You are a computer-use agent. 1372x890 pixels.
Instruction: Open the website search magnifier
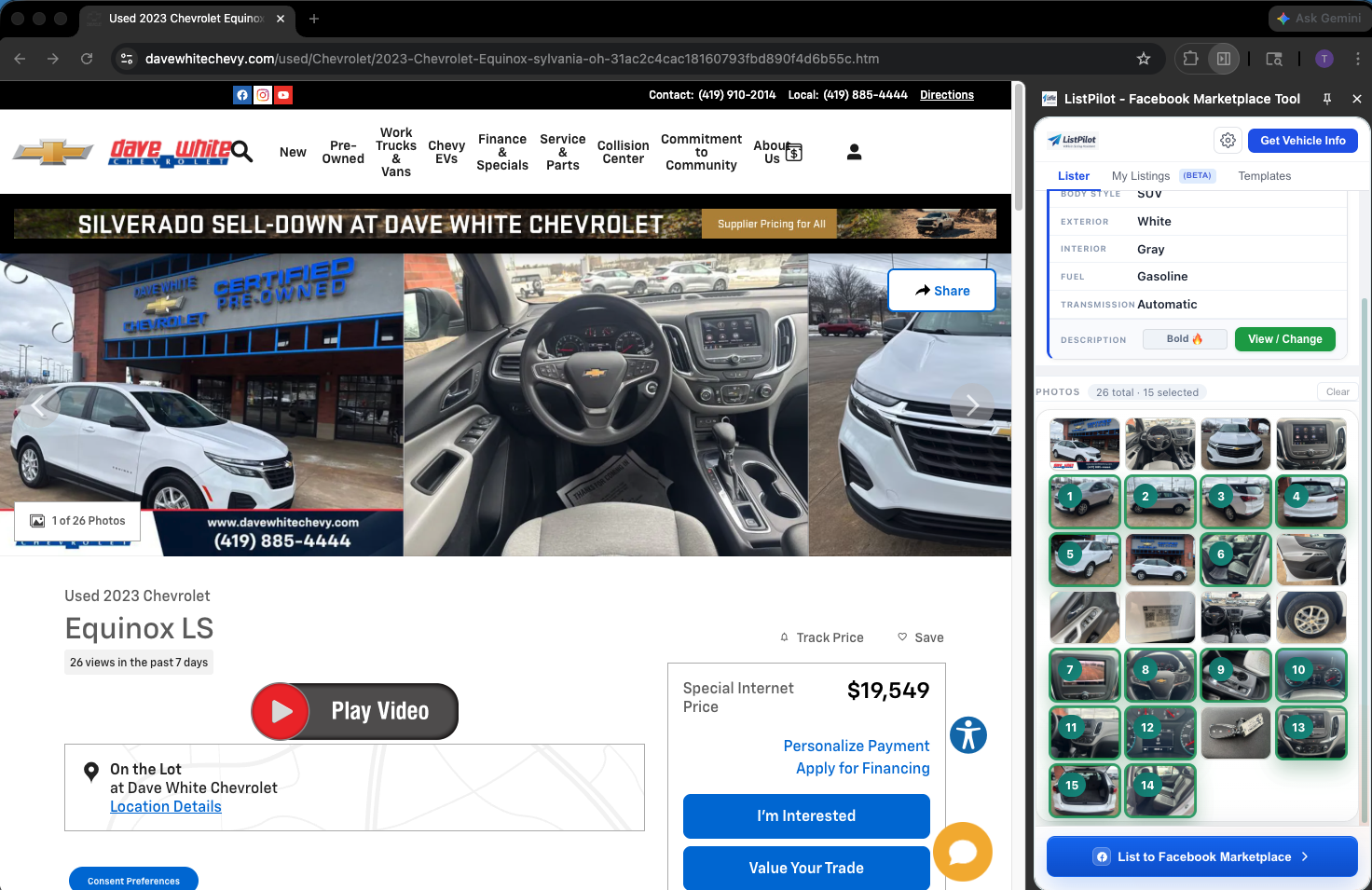click(242, 152)
